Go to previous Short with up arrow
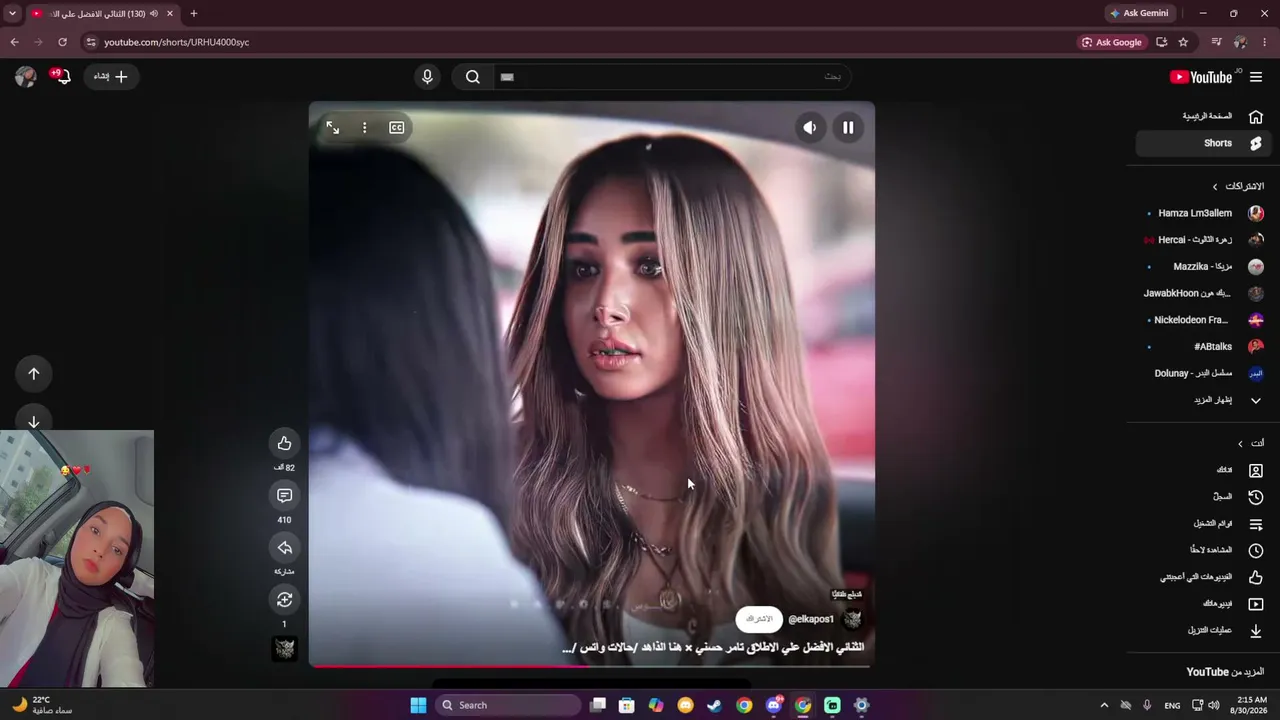The width and height of the screenshot is (1280, 720). (x=34, y=373)
